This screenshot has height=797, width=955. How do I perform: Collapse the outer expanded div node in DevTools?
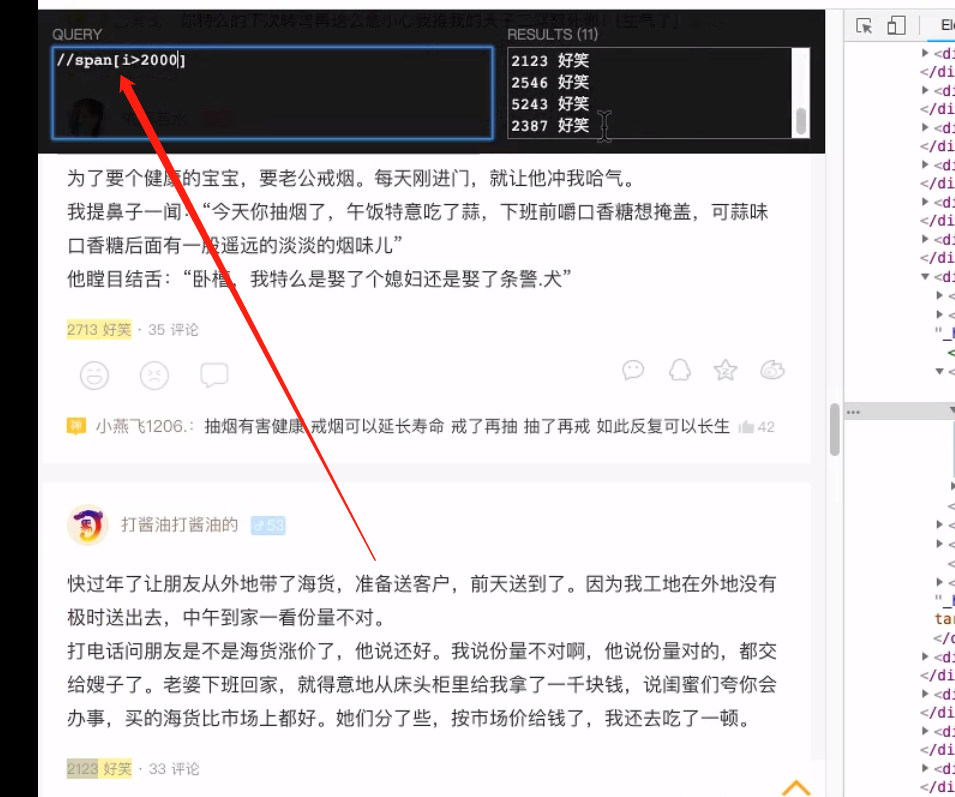tap(925, 277)
